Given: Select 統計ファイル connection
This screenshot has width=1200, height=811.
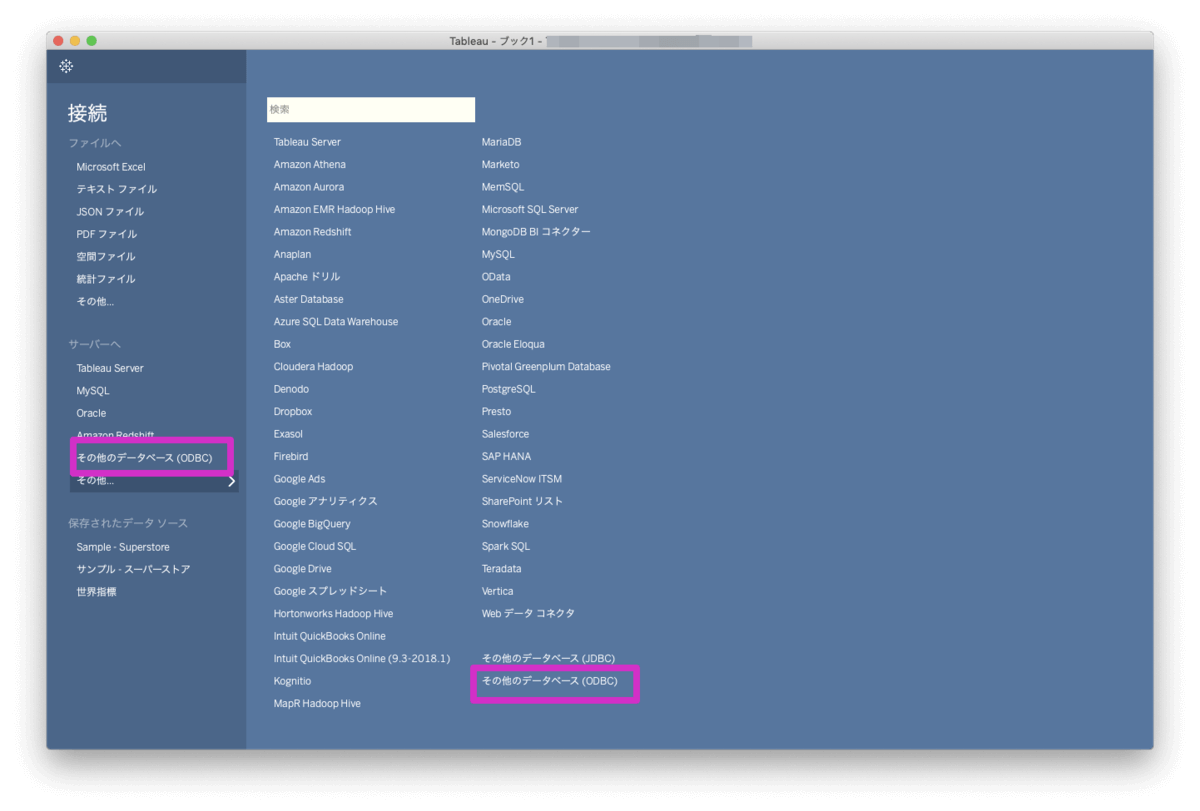Looking at the screenshot, I should click(106, 279).
